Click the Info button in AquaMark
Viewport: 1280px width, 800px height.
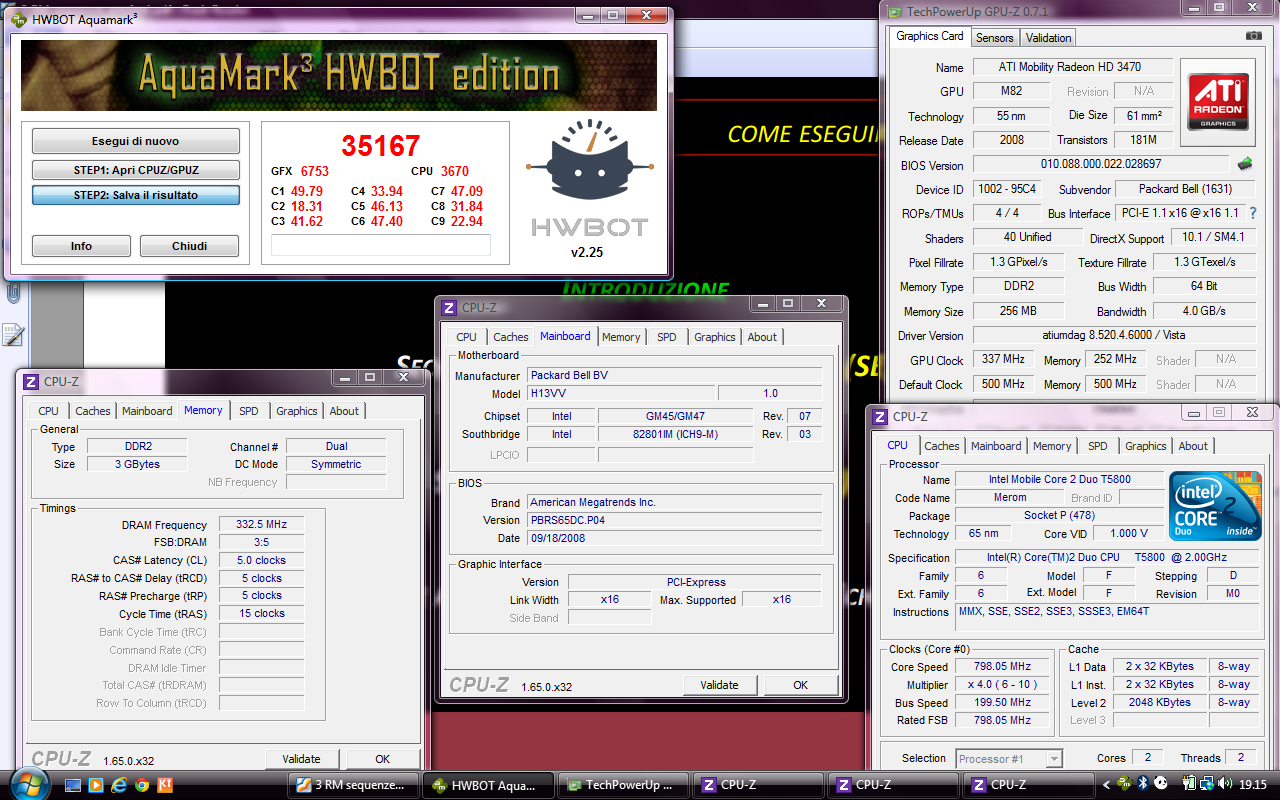[x=81, y=246]
